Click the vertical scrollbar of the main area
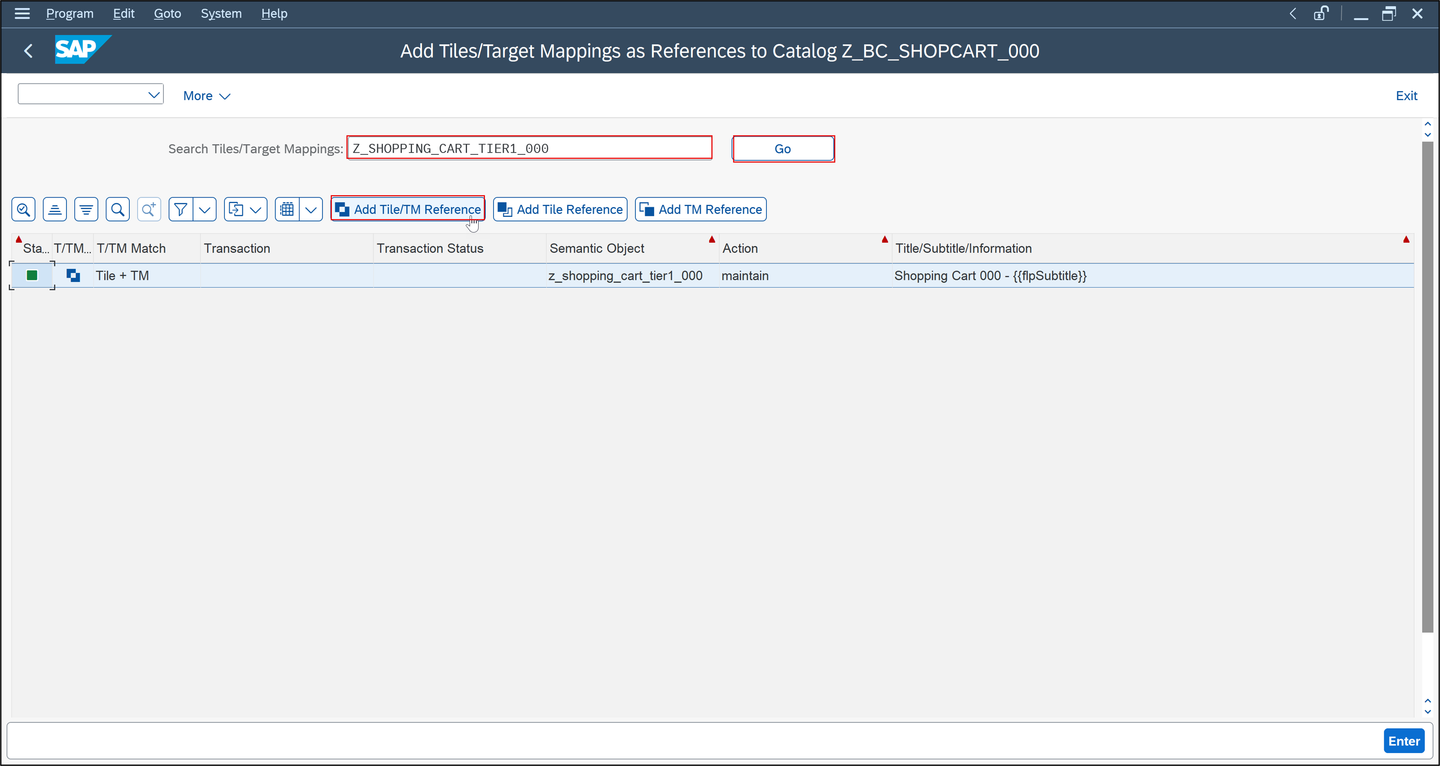1440x766 pixels. pos(1427,386)
